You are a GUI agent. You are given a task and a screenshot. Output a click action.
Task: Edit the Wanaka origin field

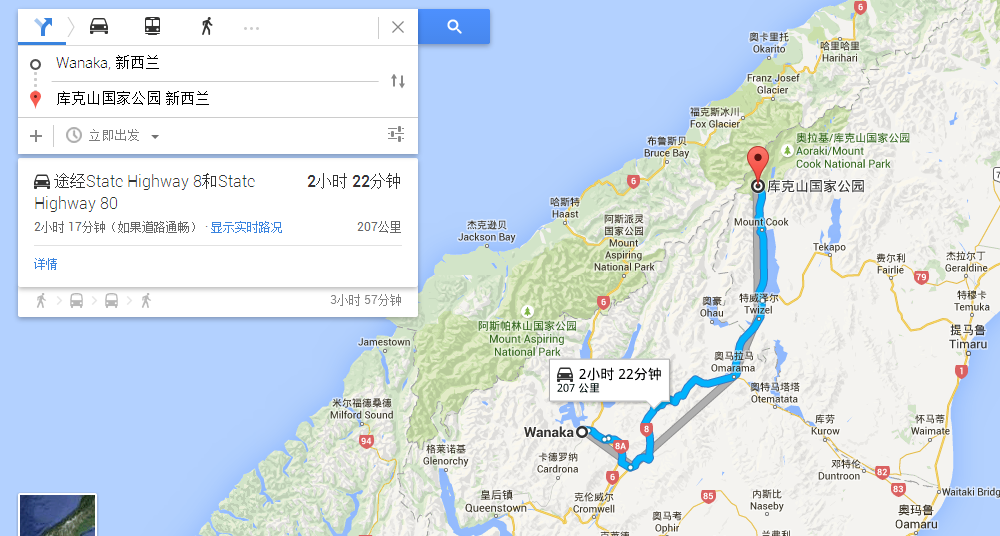click(x=217, y=63)
